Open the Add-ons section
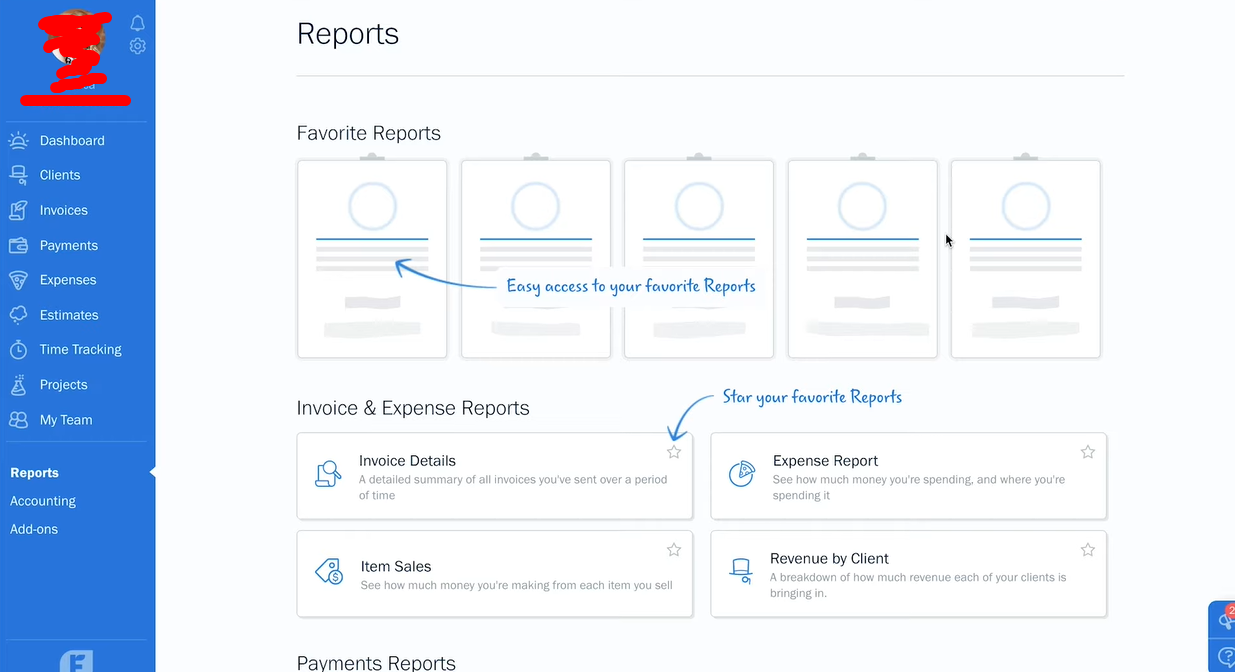Image resolution: width=1235 pixels, height=672 pixels. point(34,529)
